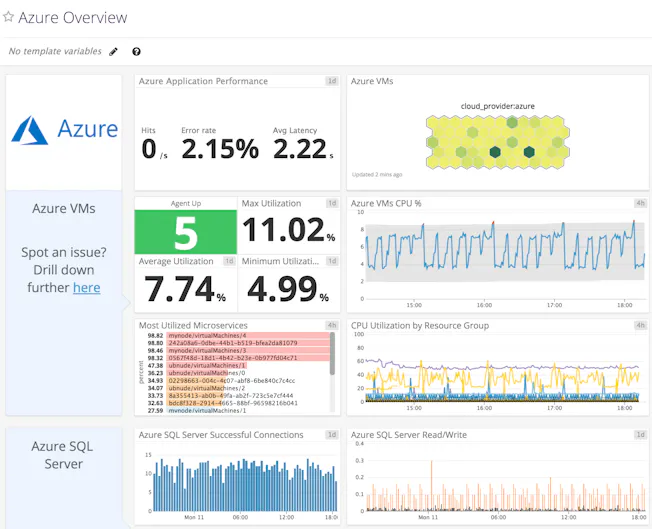Click the 'Azure SQL Server Successful Connections' title
652x529 pixels.
pyautogui.click(x=221, y=435)
